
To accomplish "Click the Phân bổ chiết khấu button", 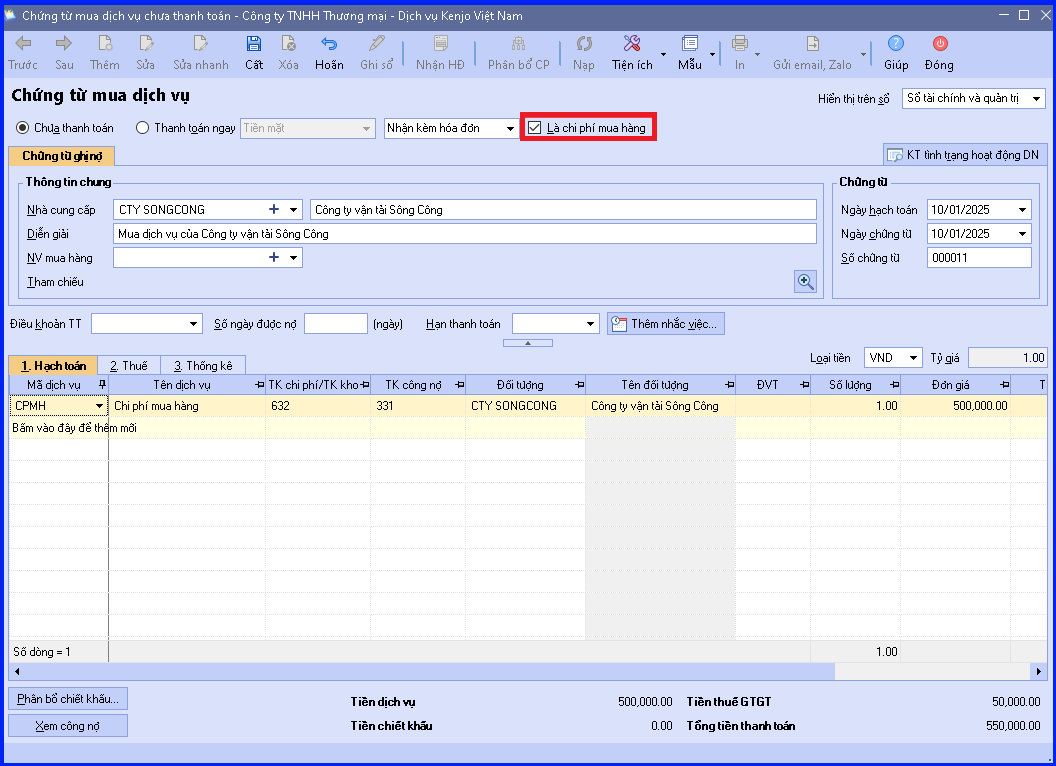I will tap(68, 699).
